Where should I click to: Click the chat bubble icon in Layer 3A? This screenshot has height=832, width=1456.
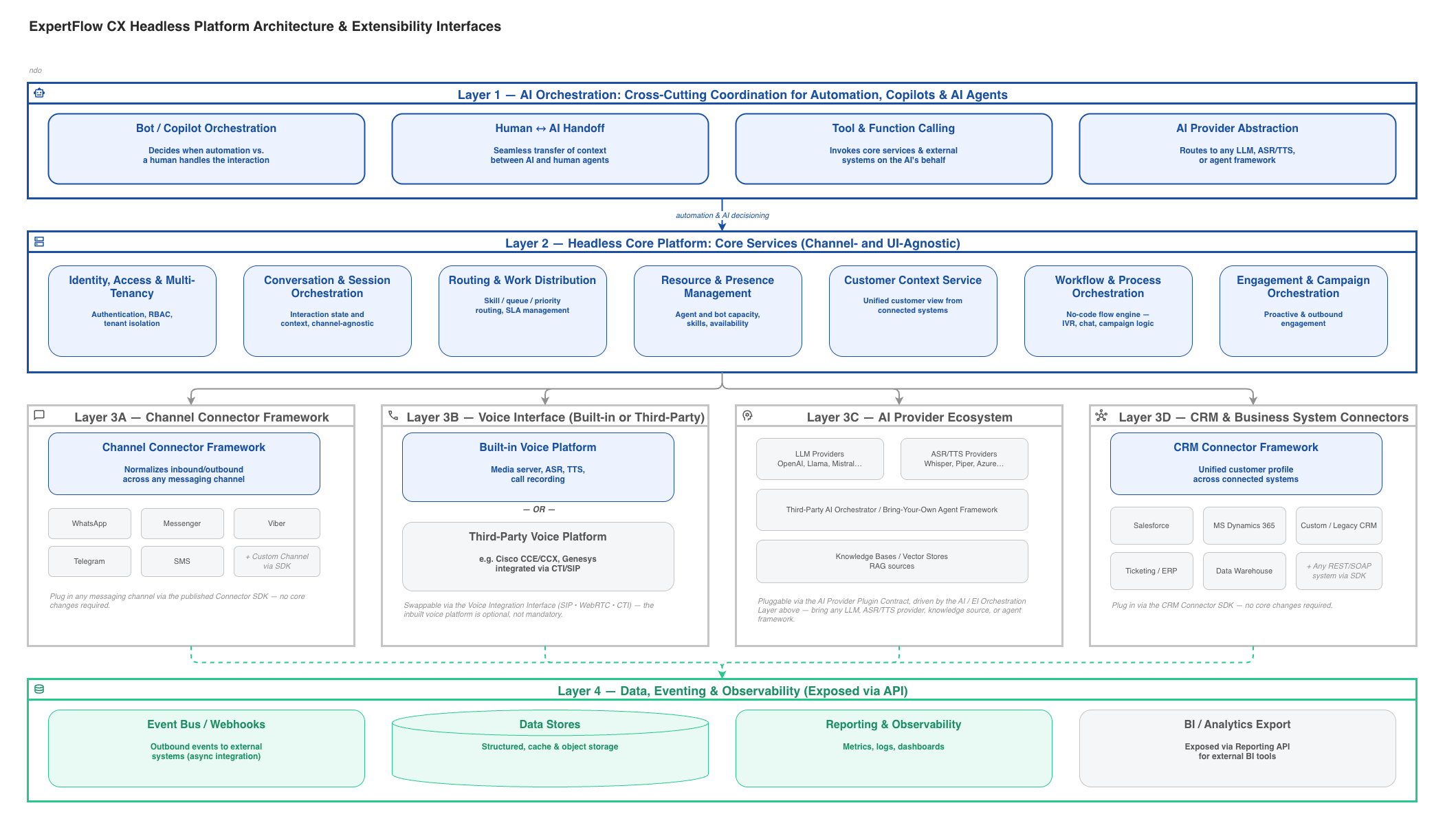click(x=39, y=415)
